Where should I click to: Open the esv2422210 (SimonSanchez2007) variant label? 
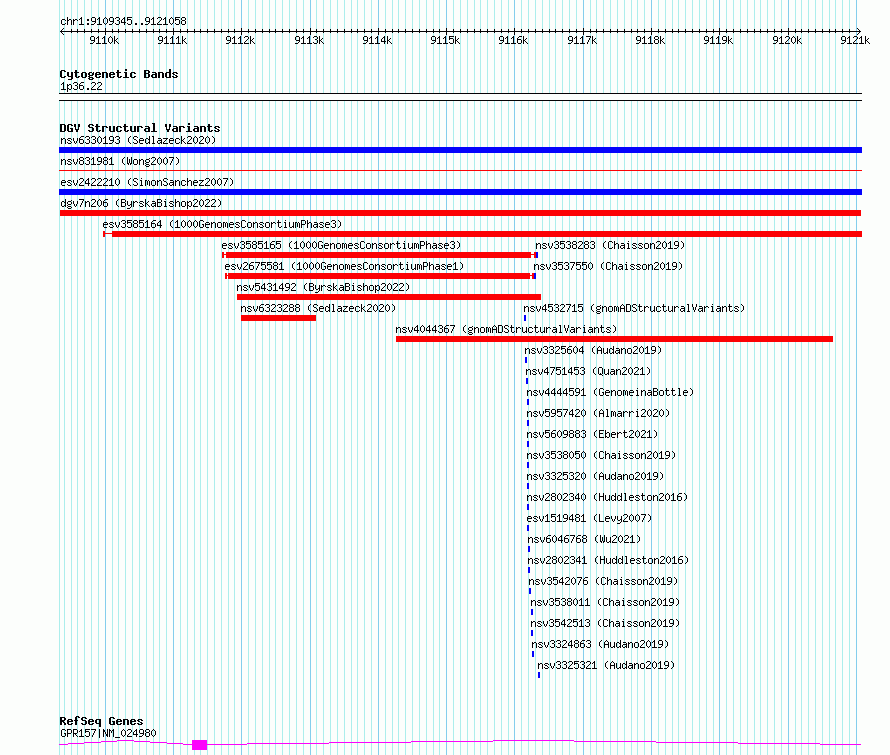click(147, 182)
